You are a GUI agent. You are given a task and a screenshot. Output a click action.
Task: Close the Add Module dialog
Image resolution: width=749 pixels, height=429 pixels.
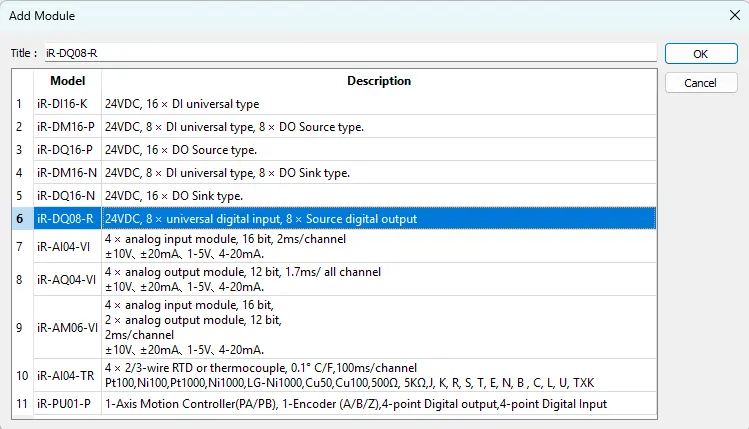coord(735,15)
